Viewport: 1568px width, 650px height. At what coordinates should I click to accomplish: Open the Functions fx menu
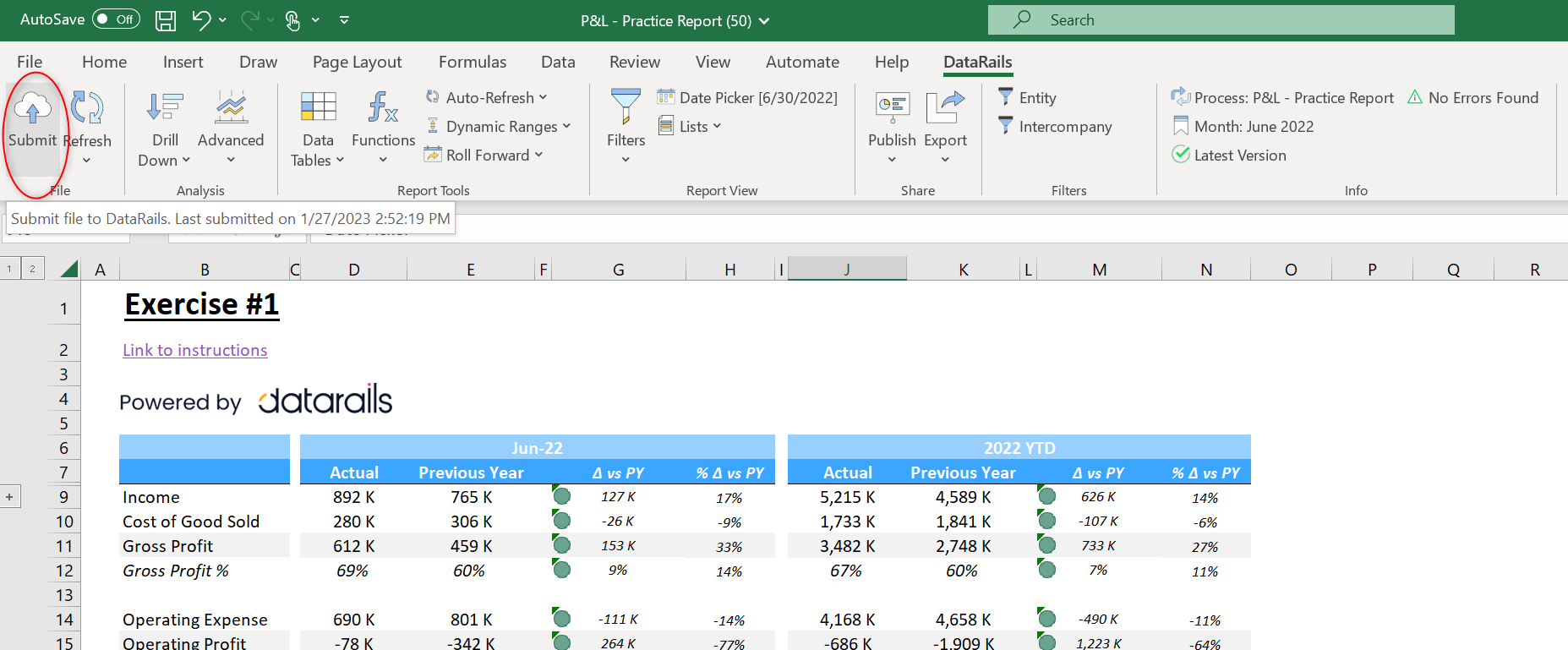click(383, 129)
